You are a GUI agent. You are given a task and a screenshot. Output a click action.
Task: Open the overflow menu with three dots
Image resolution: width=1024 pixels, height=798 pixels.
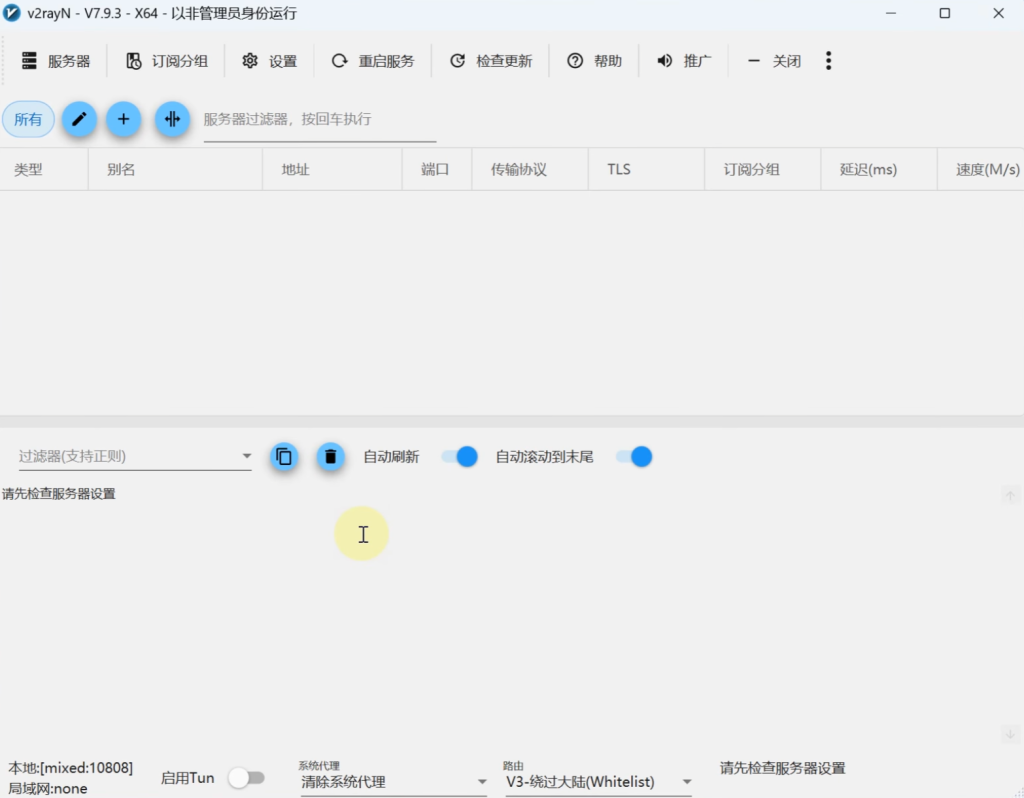pyautogui.click(x=829, y=60)
